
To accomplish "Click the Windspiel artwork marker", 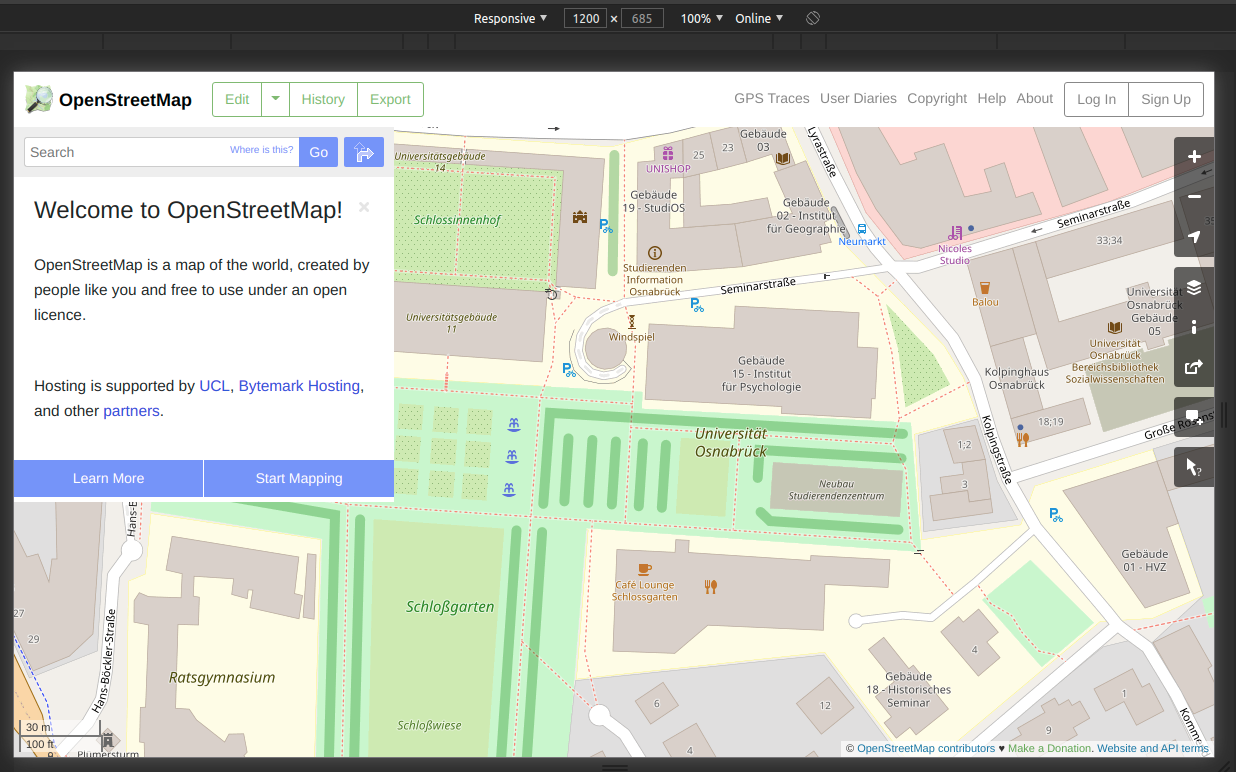I will point(631,322).
